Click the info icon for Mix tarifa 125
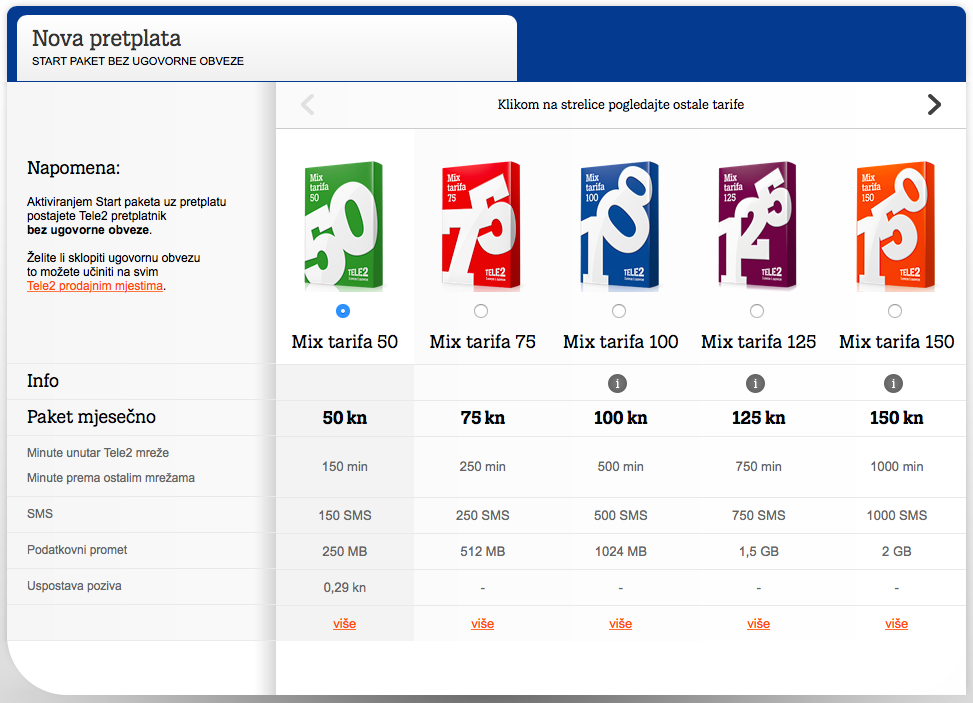973x703 pixels. point(756,383)
